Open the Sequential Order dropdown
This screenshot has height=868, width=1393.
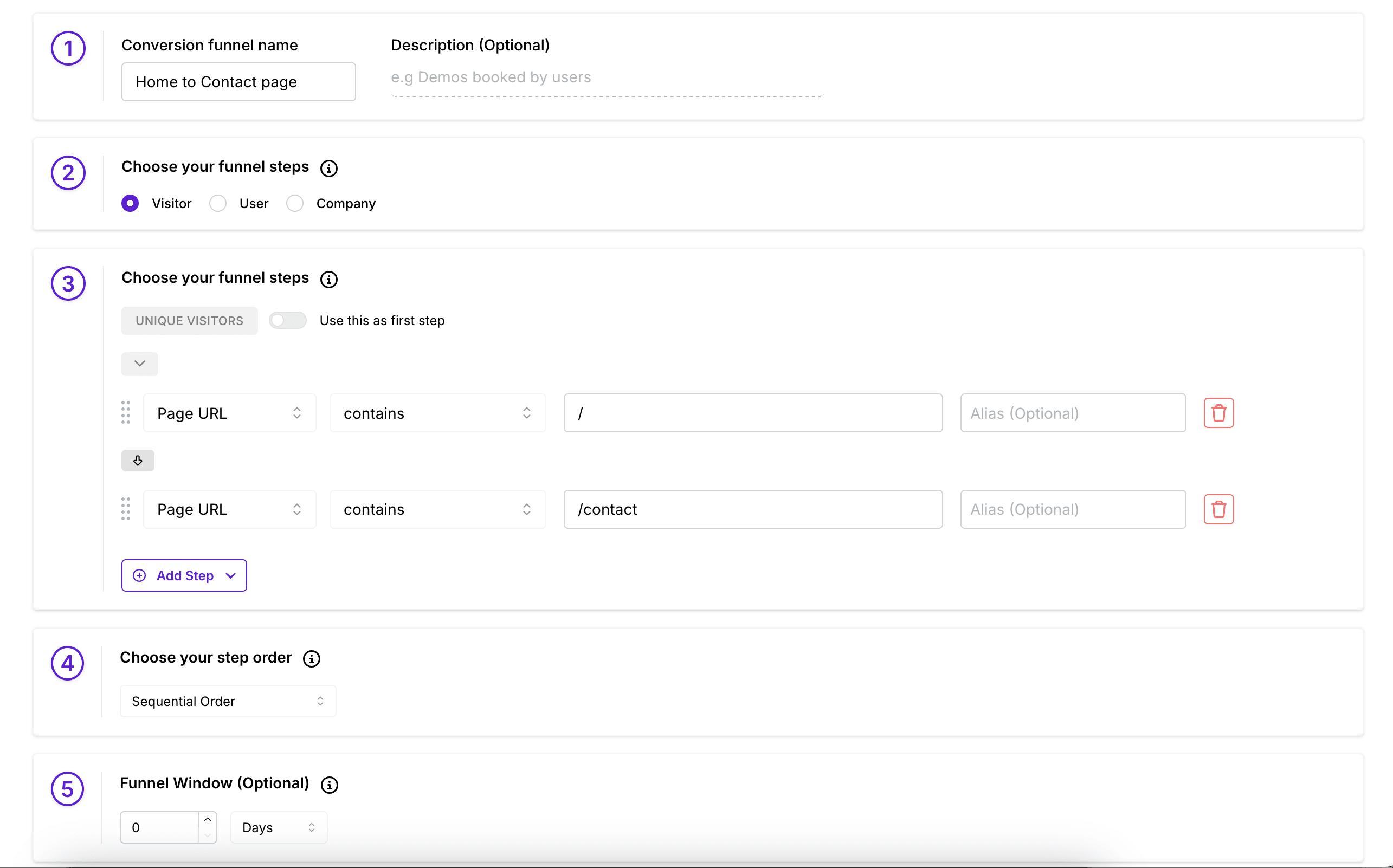(x=228, y=701)
